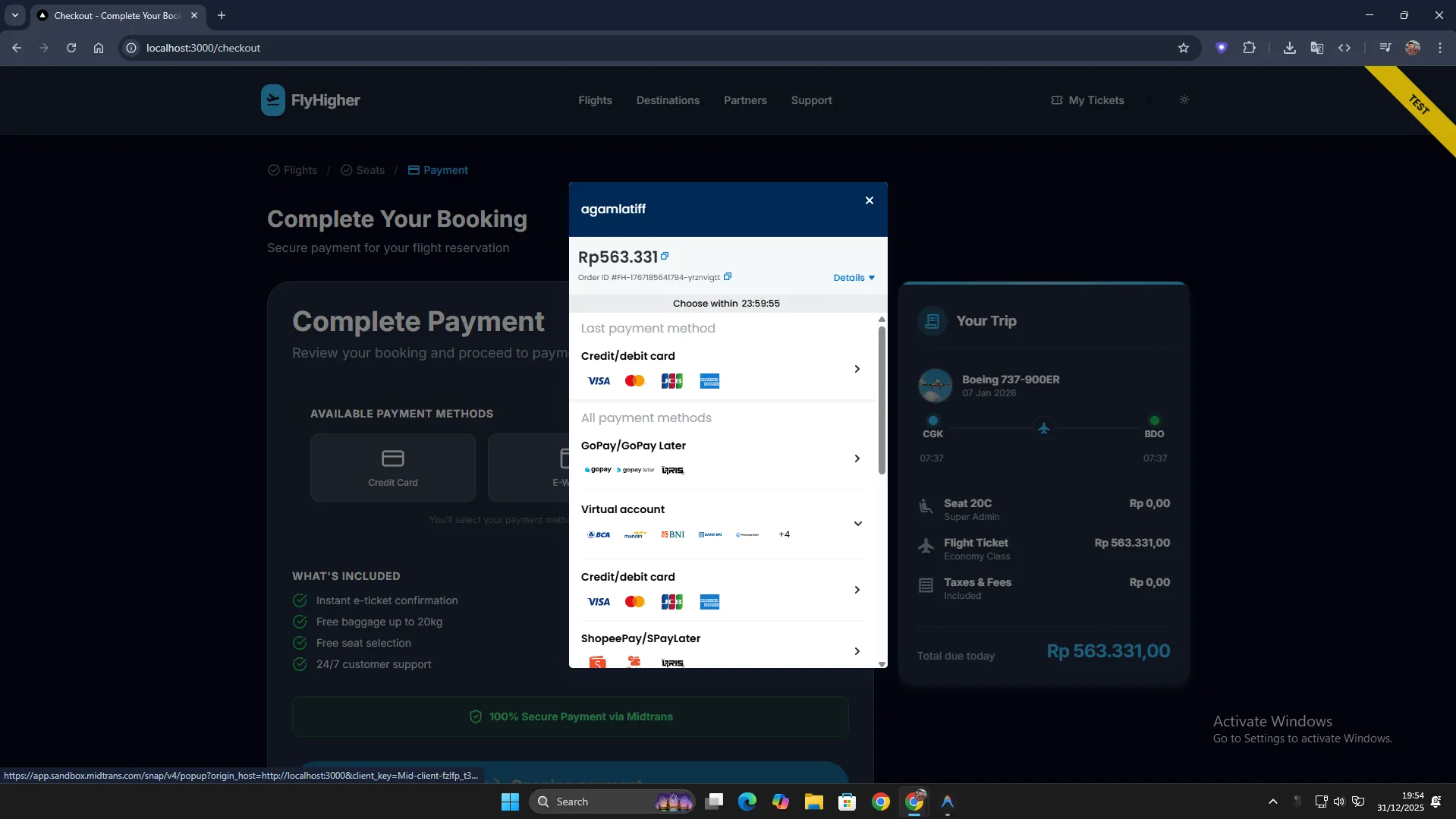Image resolution: width=1456 pixels, height=819 pixels.
Task: Open File Explorer from taskbar
Action: click(x=813, y=802)
